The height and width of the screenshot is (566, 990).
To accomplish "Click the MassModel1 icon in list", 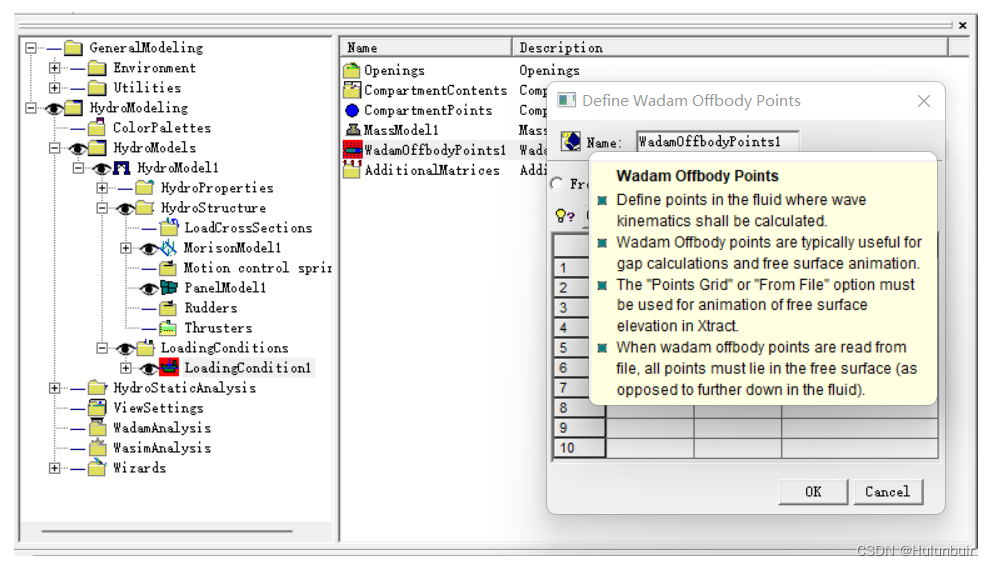I will coord(352,130).
